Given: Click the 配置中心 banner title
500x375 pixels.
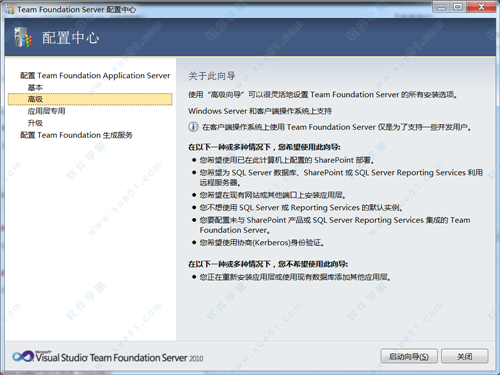Looking at the screenshot, I should pos(70,38).
